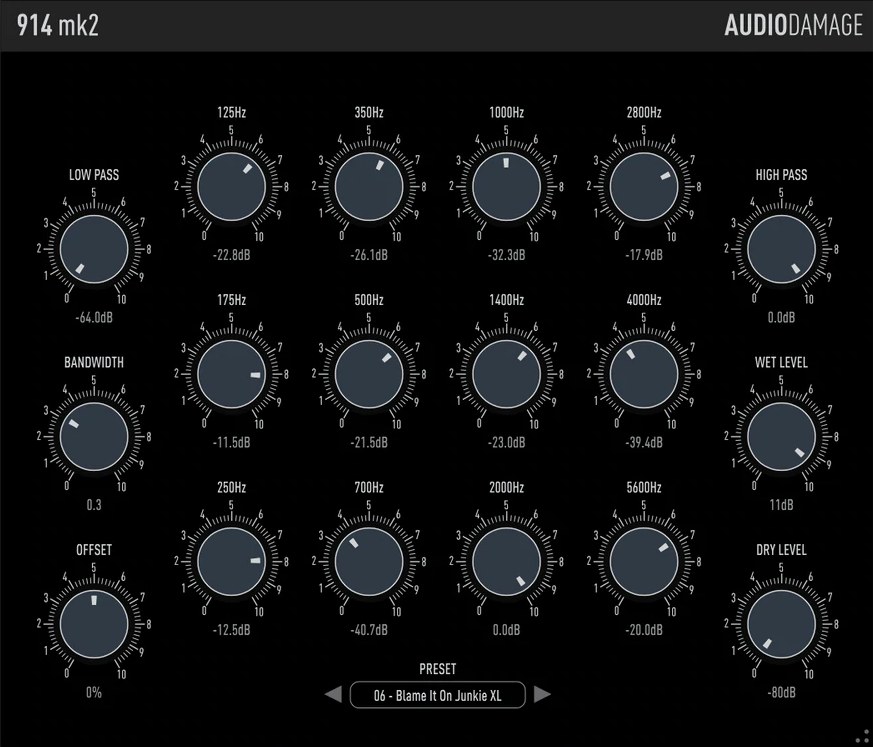Adjust the LOW PASS knob
The height and width of the screenshot is (747, 873).
93,248
